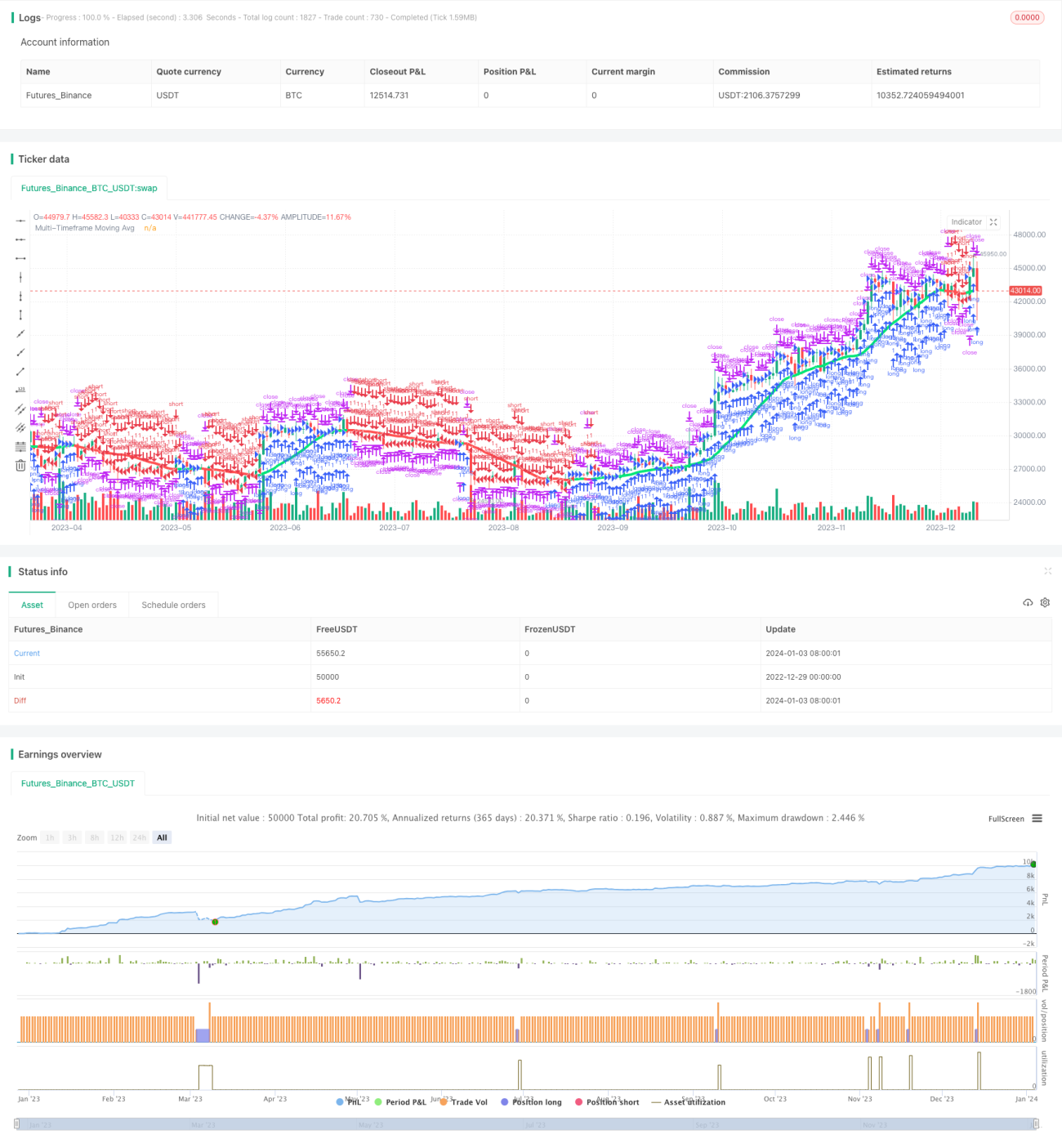Select the trash delete drawings icon
This screenshot has width=1062, height=1148.
[20, 466]
